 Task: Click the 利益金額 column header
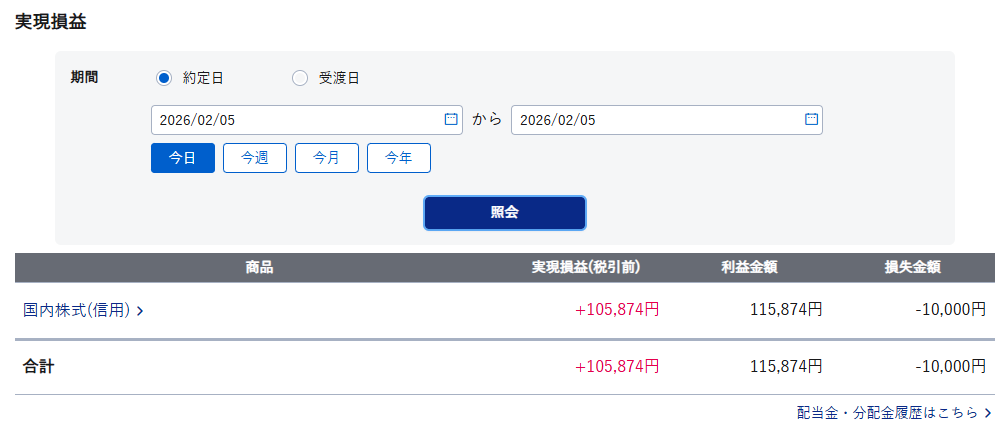[x=749, y=267]
